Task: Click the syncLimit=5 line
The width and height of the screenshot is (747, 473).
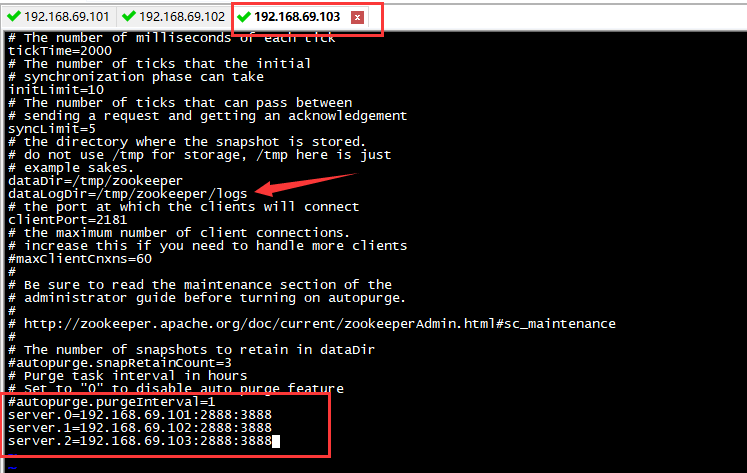Action: (52, 129)
